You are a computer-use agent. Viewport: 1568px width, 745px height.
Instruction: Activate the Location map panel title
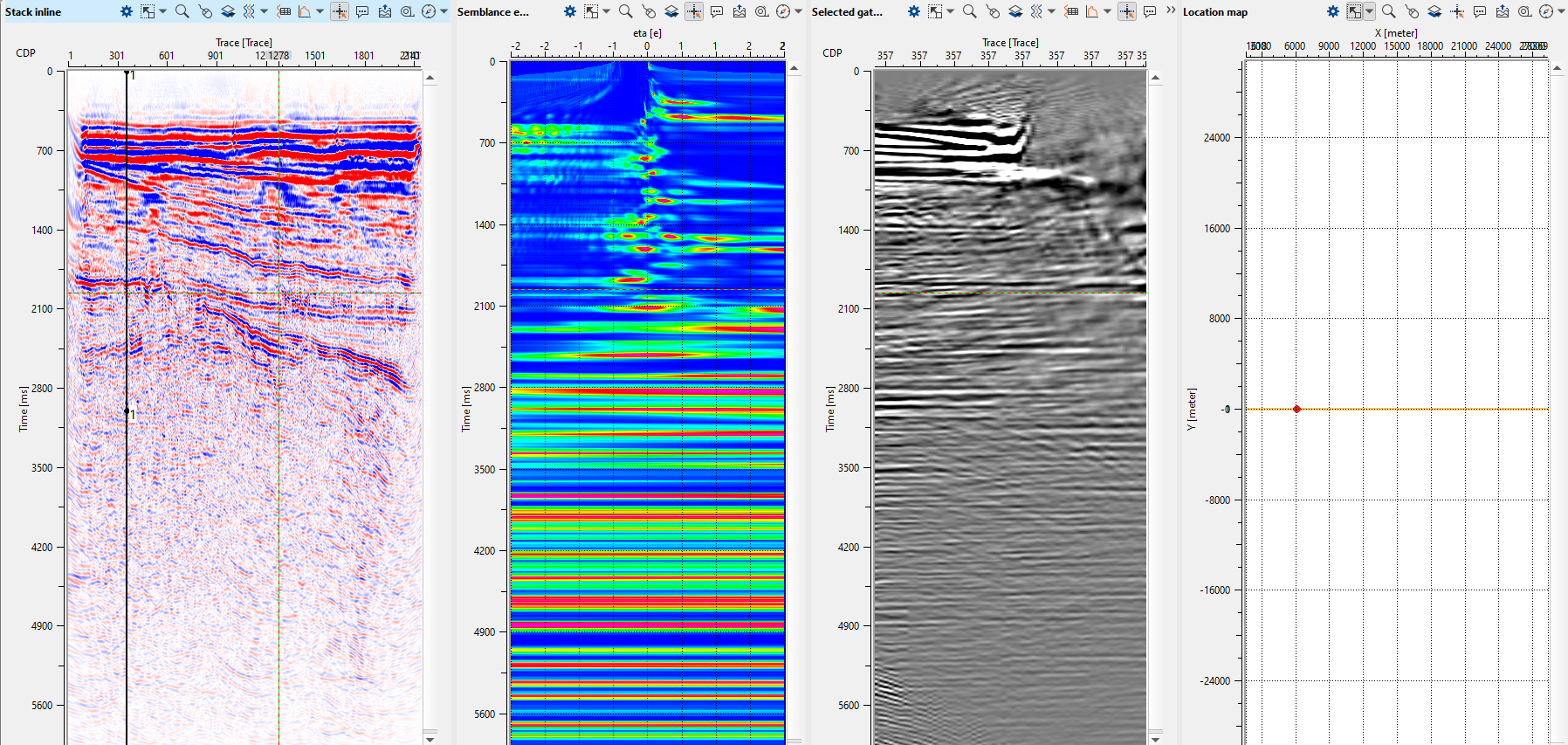[x=1214, y=12]
